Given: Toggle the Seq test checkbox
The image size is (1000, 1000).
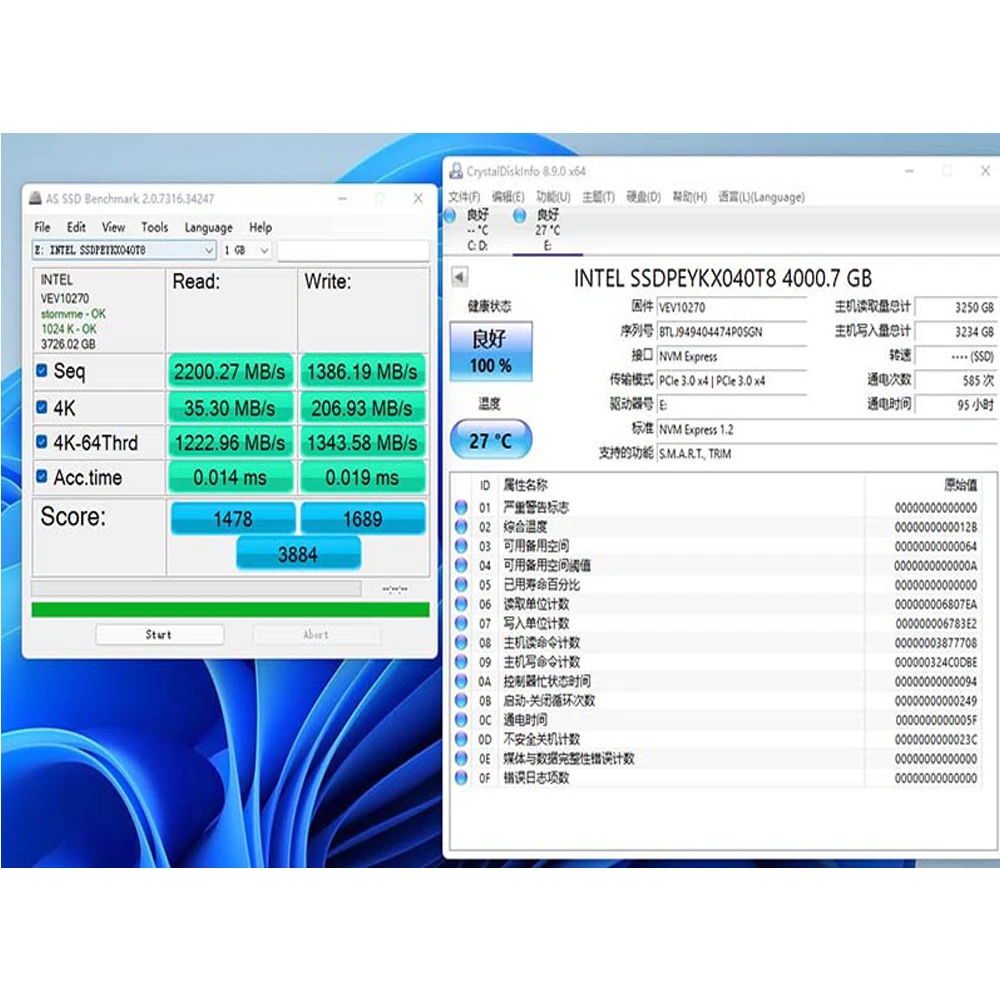Looking at the screenshot, I should pos(40,370).
